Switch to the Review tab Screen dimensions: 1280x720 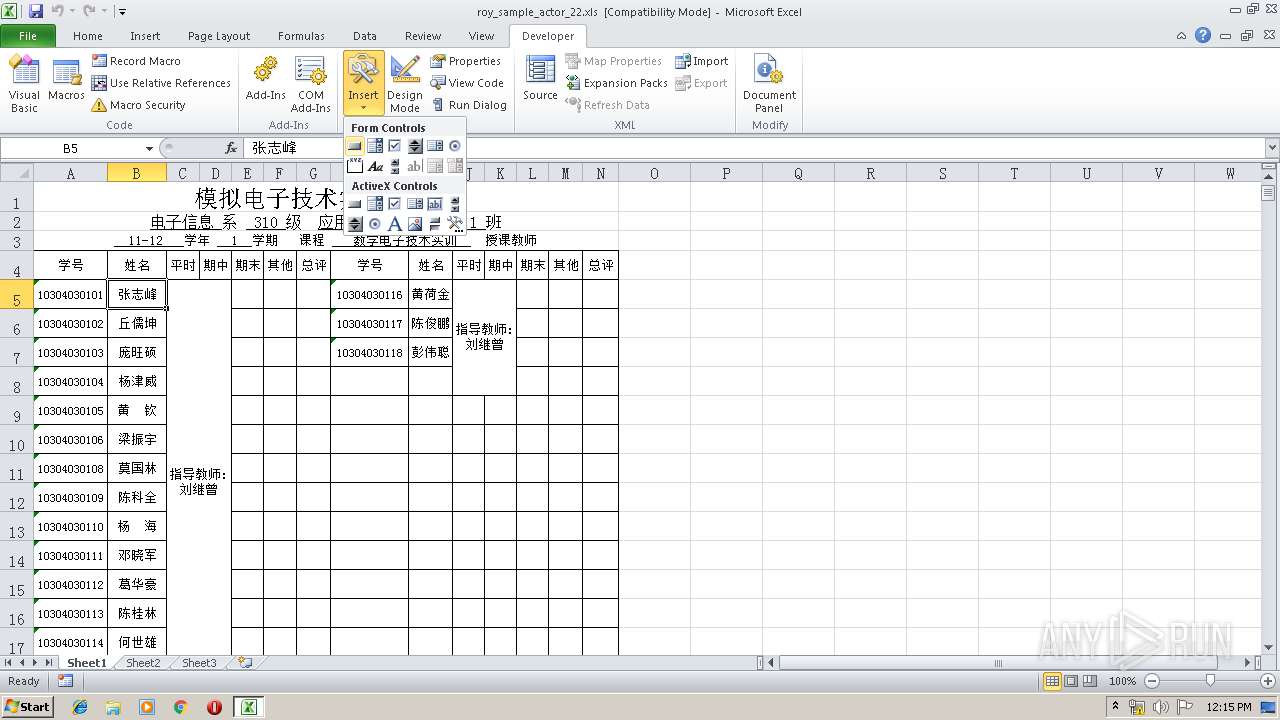coord(423,36)
